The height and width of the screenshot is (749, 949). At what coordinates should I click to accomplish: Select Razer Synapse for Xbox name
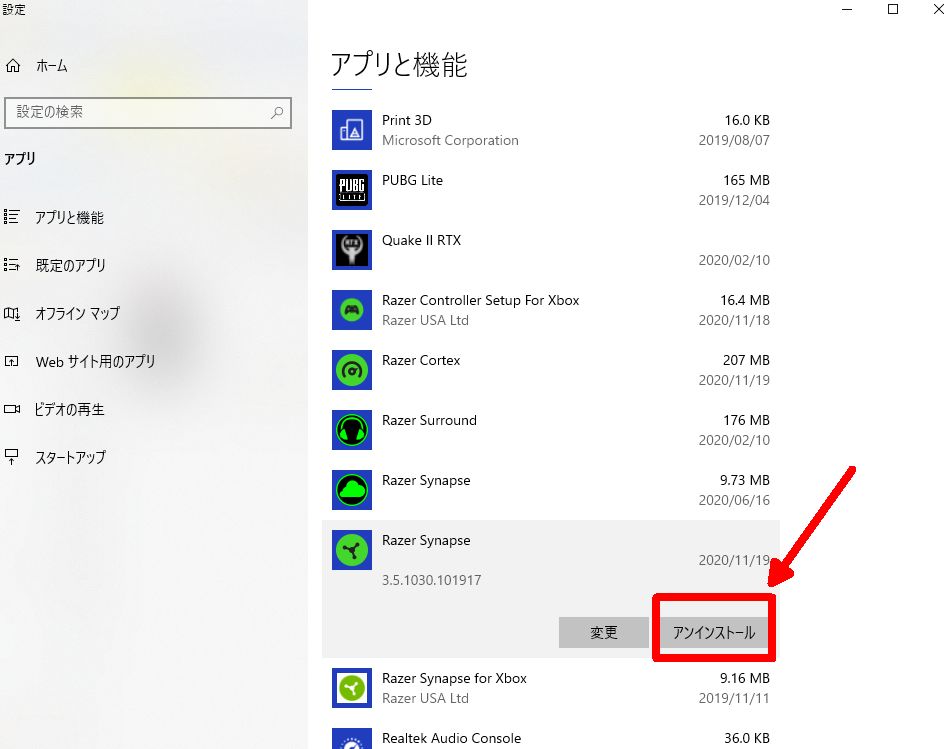pyautogui.click(x=454, y=678)
